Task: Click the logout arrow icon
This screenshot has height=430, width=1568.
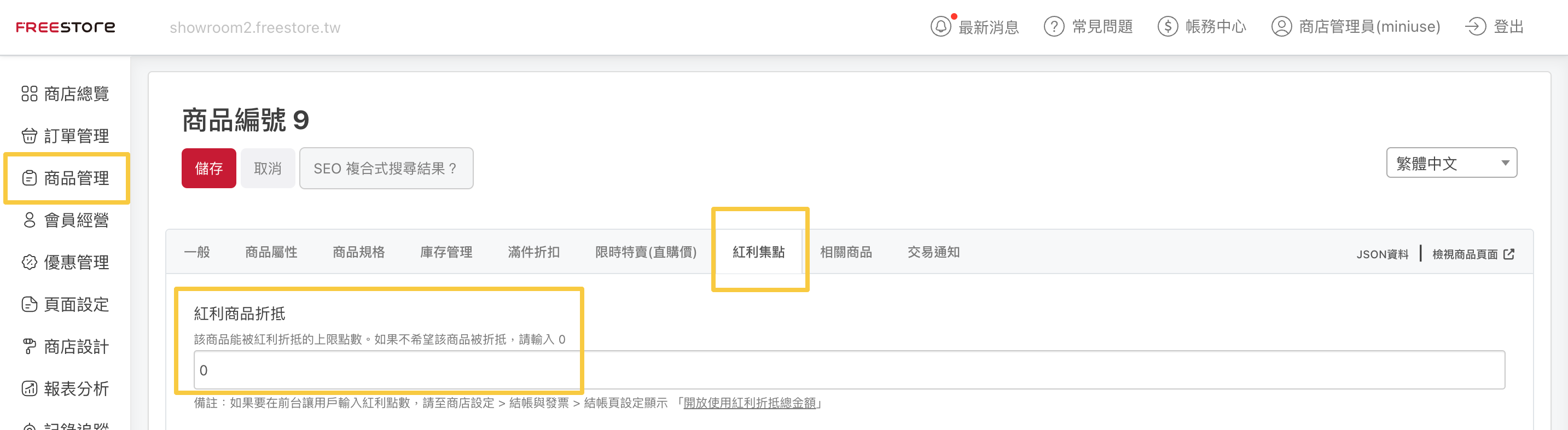Action: tap(1476, 27)
